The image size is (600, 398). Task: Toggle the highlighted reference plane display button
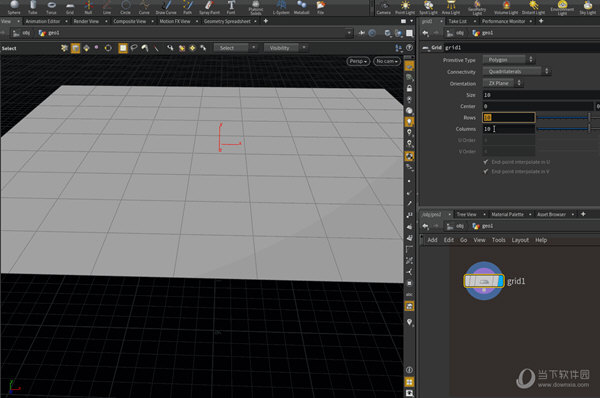click(409, 66)
